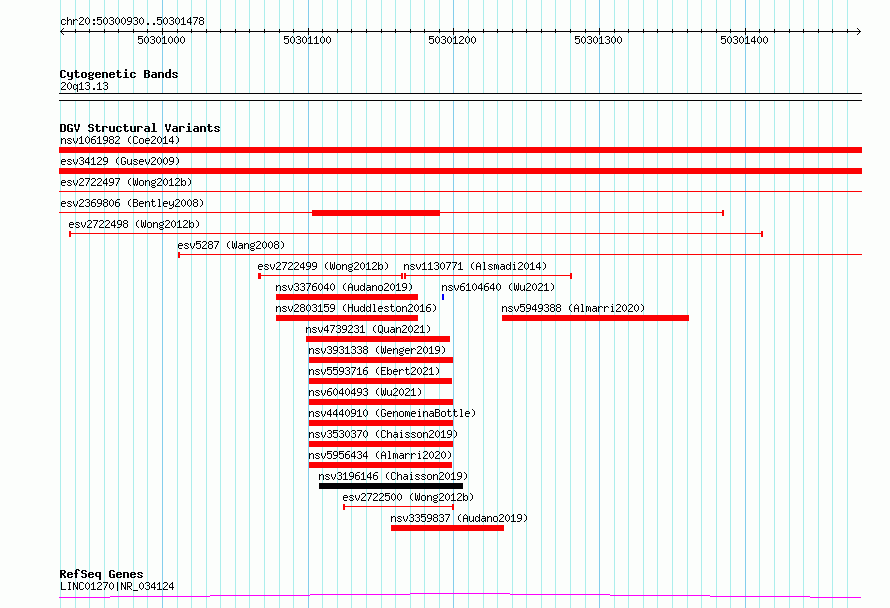Screen dimensions: 890x608
Task: Click the nsv4440910 (GenomeinaBottle) label
Action: tap(392, 413)
